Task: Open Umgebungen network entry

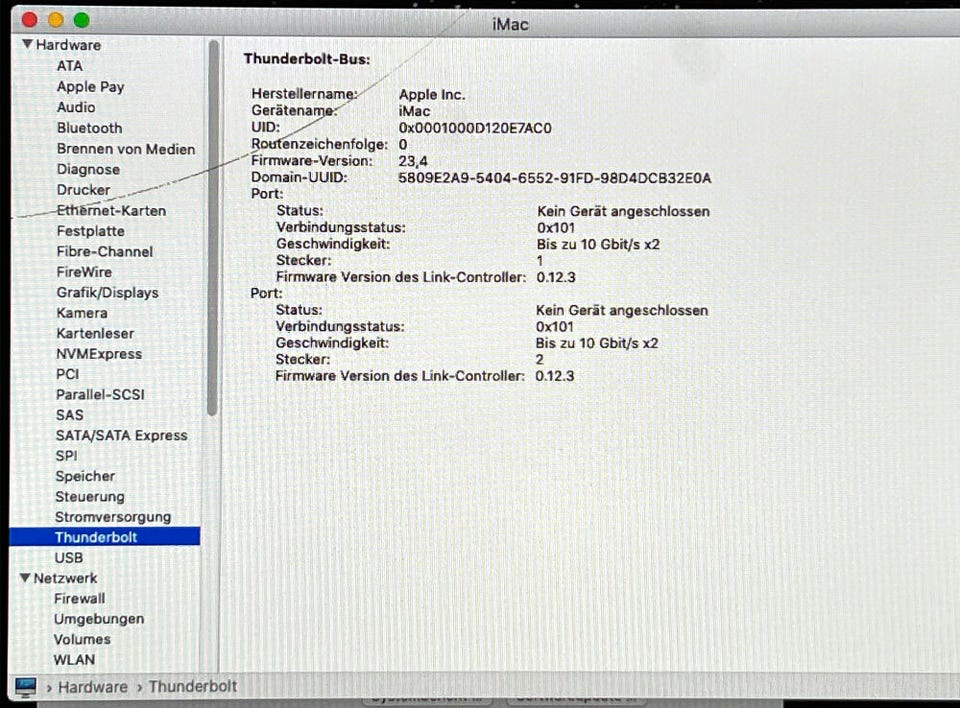Action: [x=99, y=619]
